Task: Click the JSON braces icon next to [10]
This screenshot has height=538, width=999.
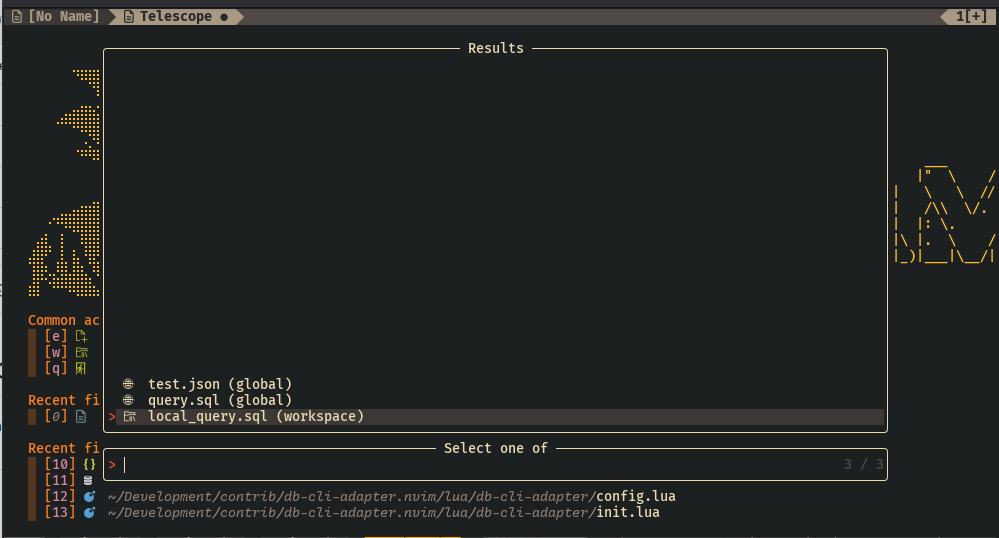Action: pyautogui.click(x=89, y=464)
